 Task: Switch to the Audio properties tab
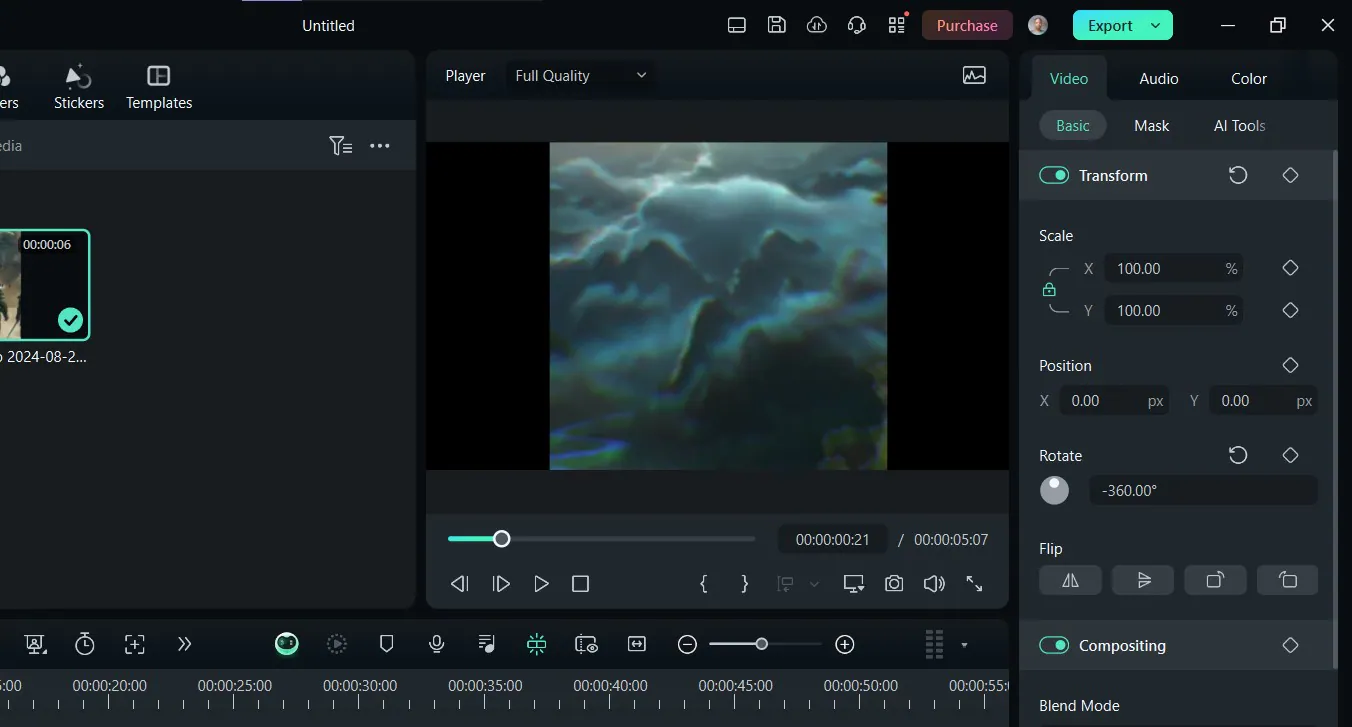coord(1159,78)
